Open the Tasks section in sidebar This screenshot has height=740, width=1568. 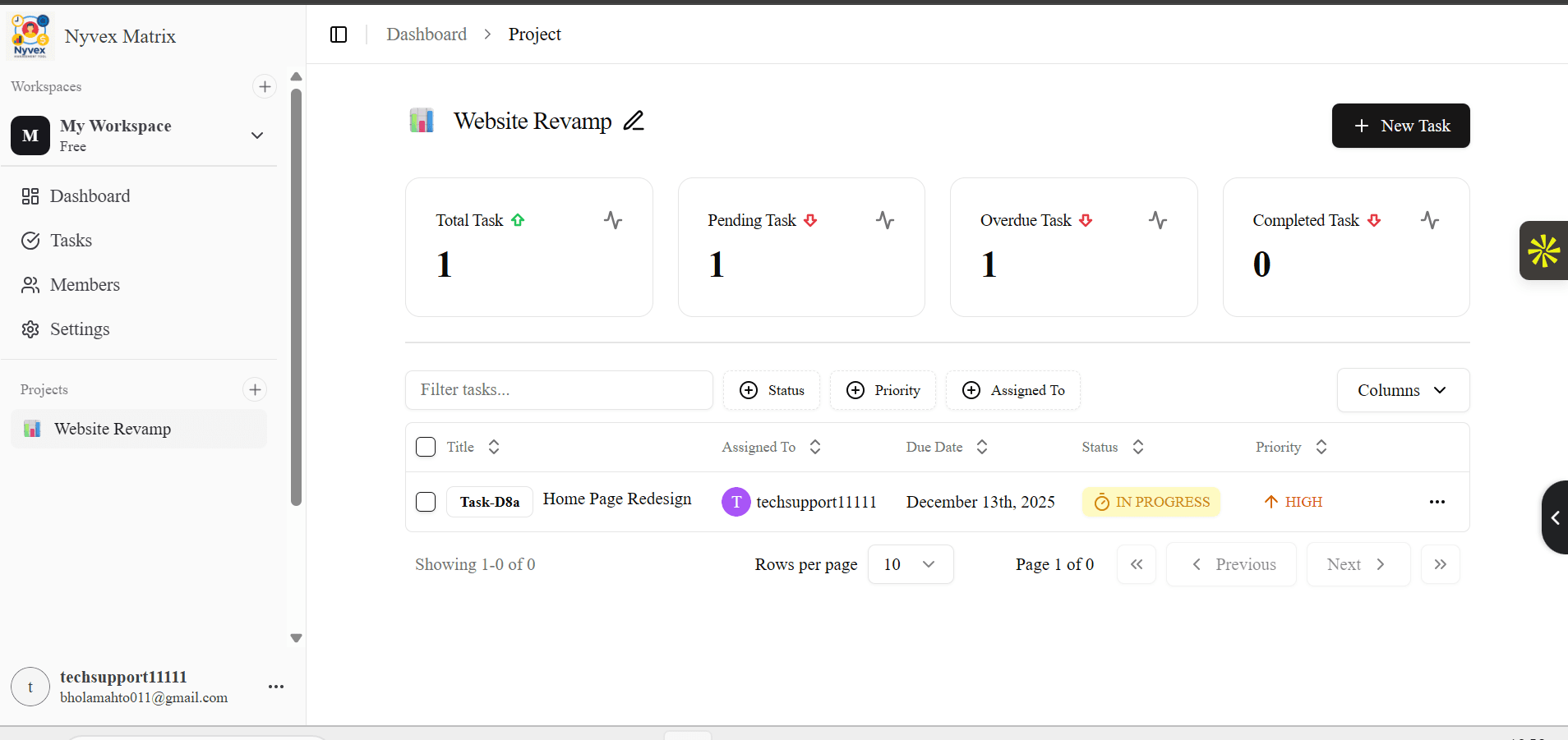(x=70, y=240)
